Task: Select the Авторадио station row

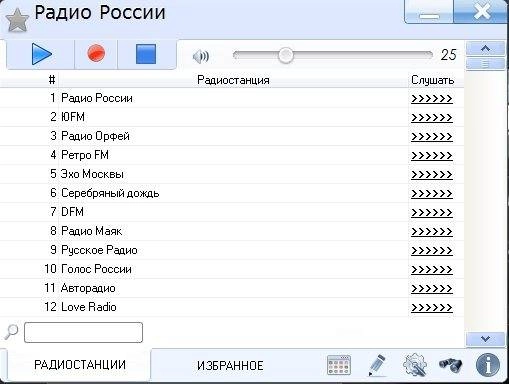Action: (x=232, y=288)
